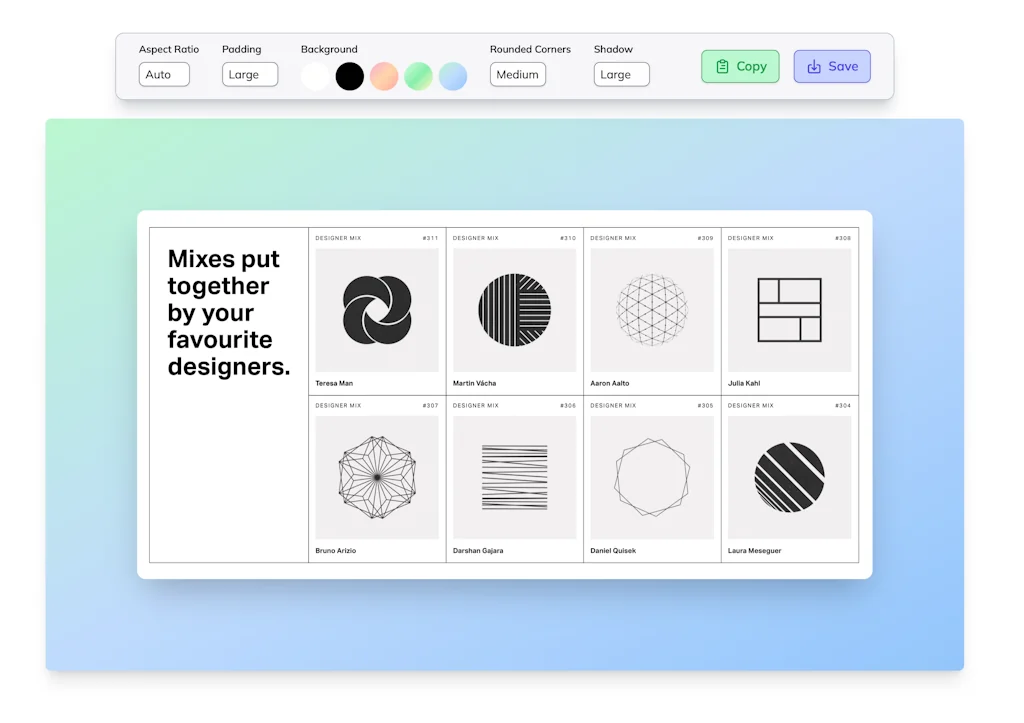Click the Background label
The width and height of the screenshot is (1024, 723).
point(329,49)
